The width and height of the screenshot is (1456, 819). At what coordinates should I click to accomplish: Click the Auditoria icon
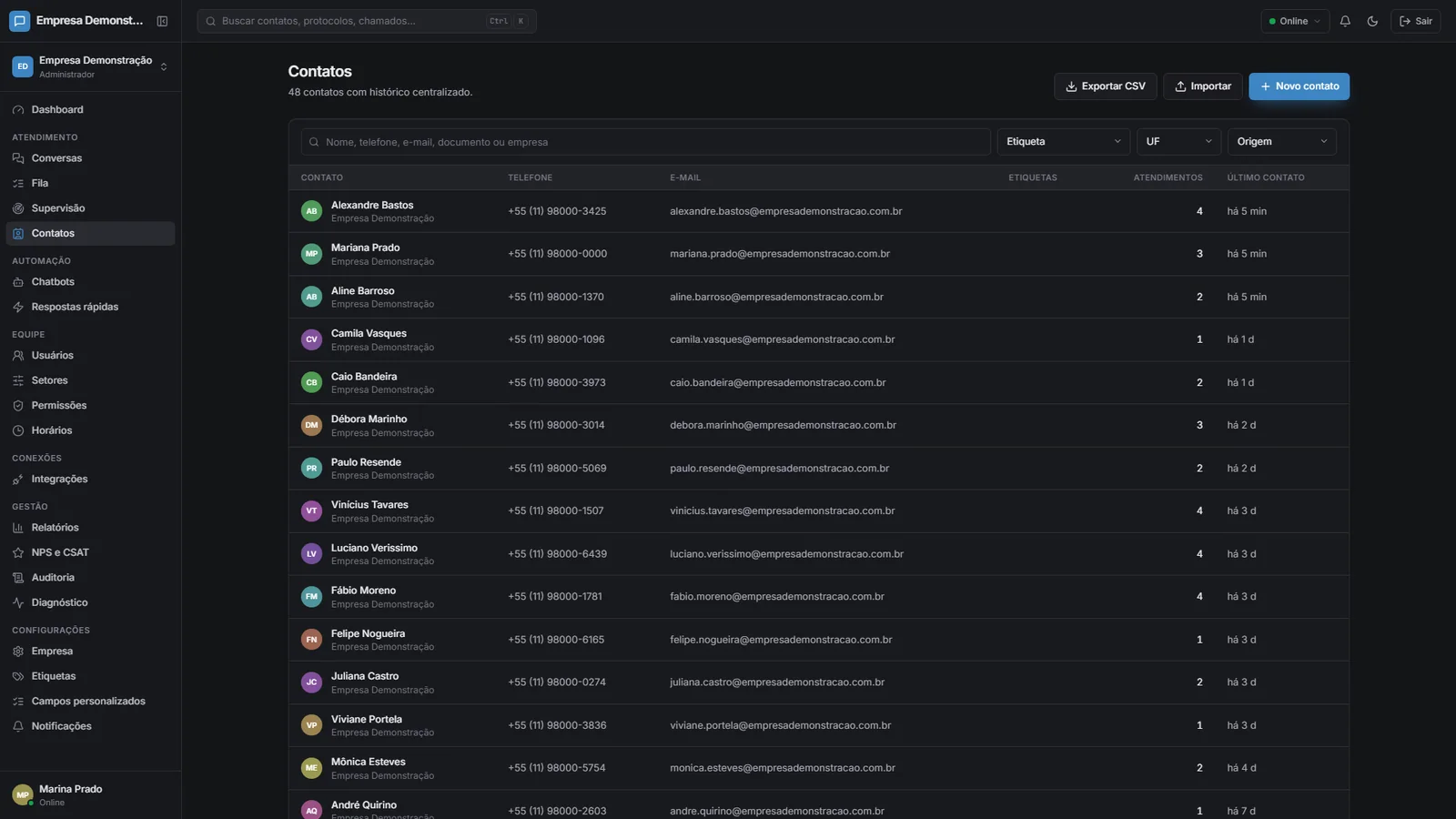[x=18, y=578]
